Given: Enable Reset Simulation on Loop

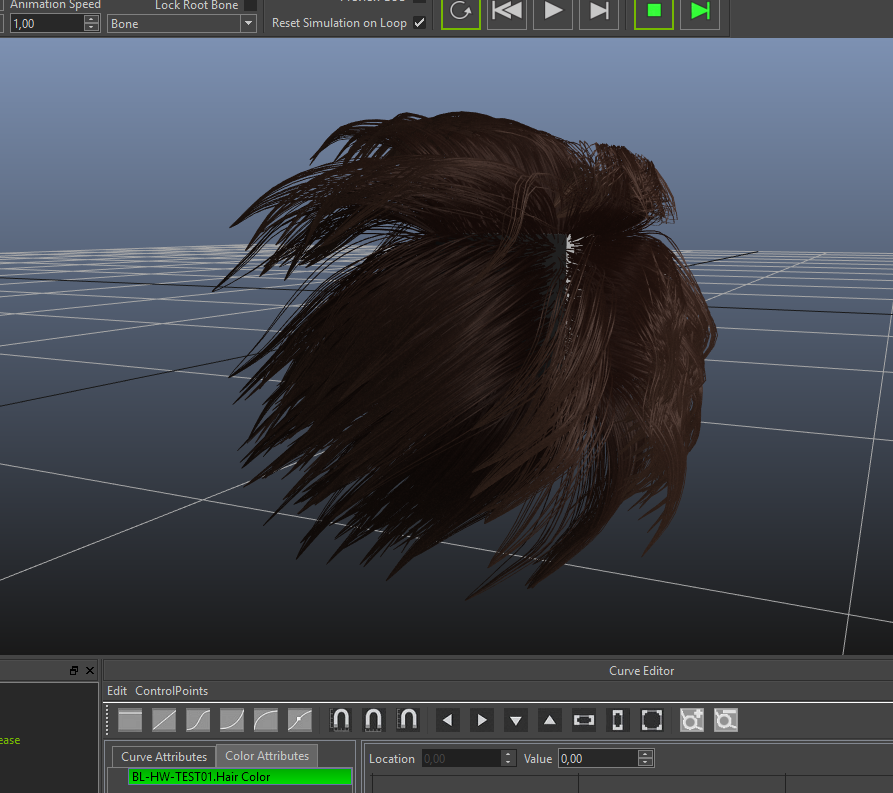Looking at the screenshot, I should (421, 22).
